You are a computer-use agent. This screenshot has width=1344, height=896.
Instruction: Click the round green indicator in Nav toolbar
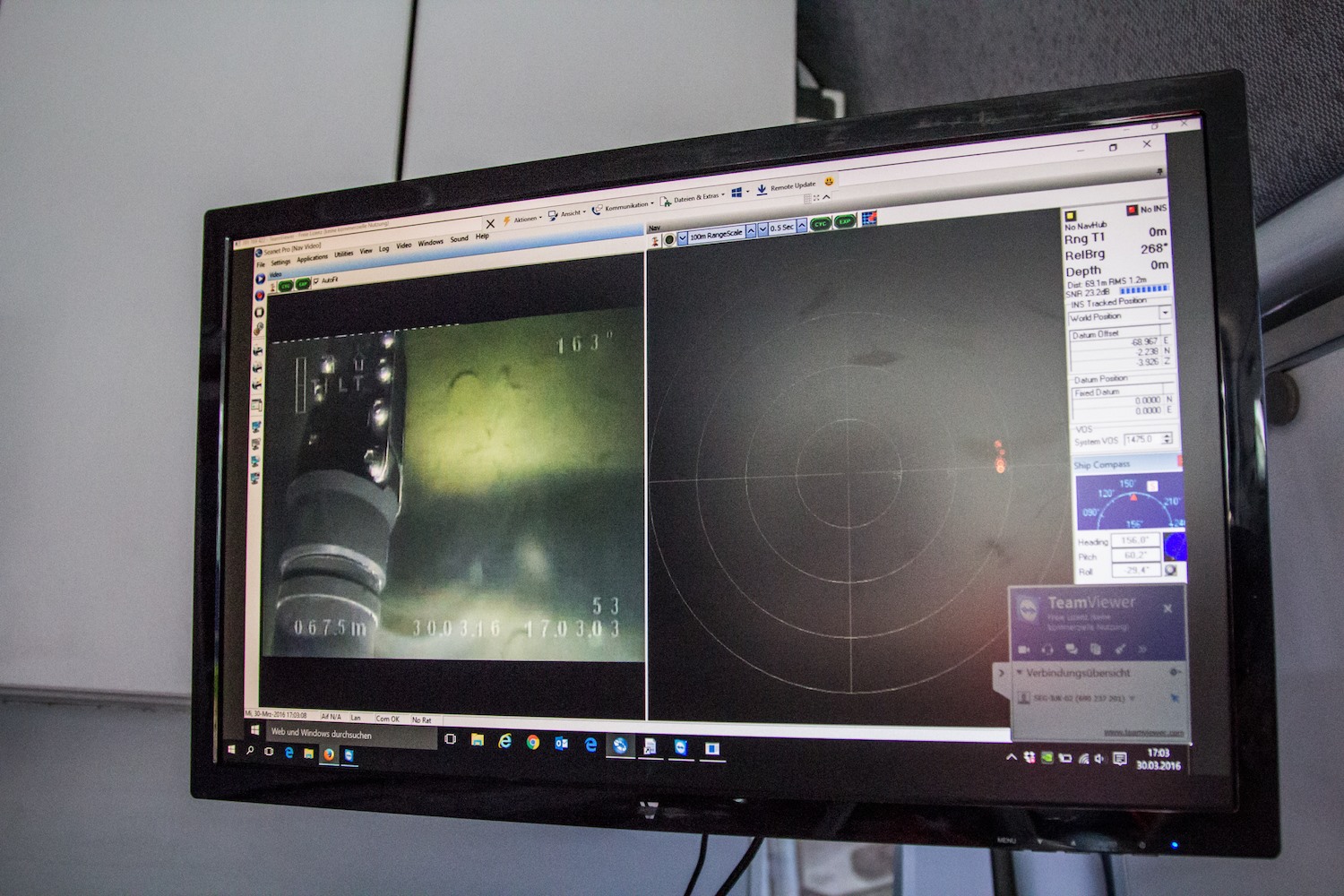[x=669, y=238]
